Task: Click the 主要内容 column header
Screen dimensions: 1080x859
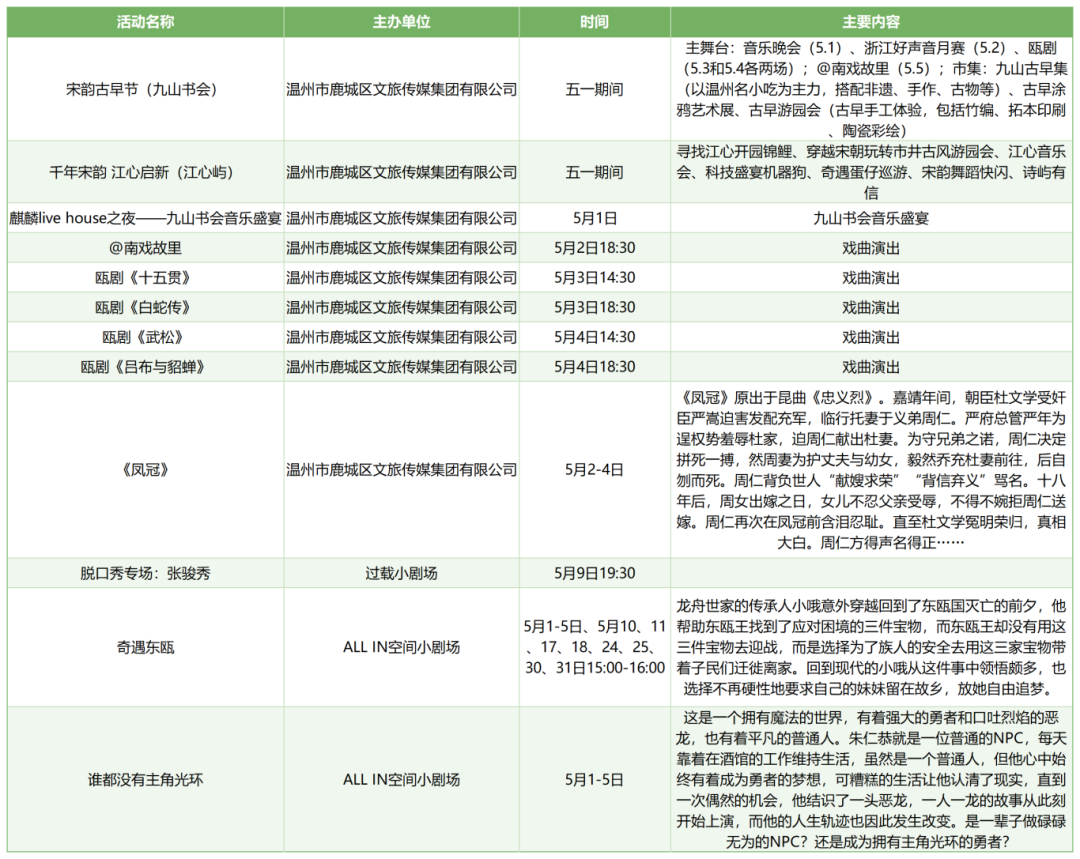Action: tap(870, 22)
